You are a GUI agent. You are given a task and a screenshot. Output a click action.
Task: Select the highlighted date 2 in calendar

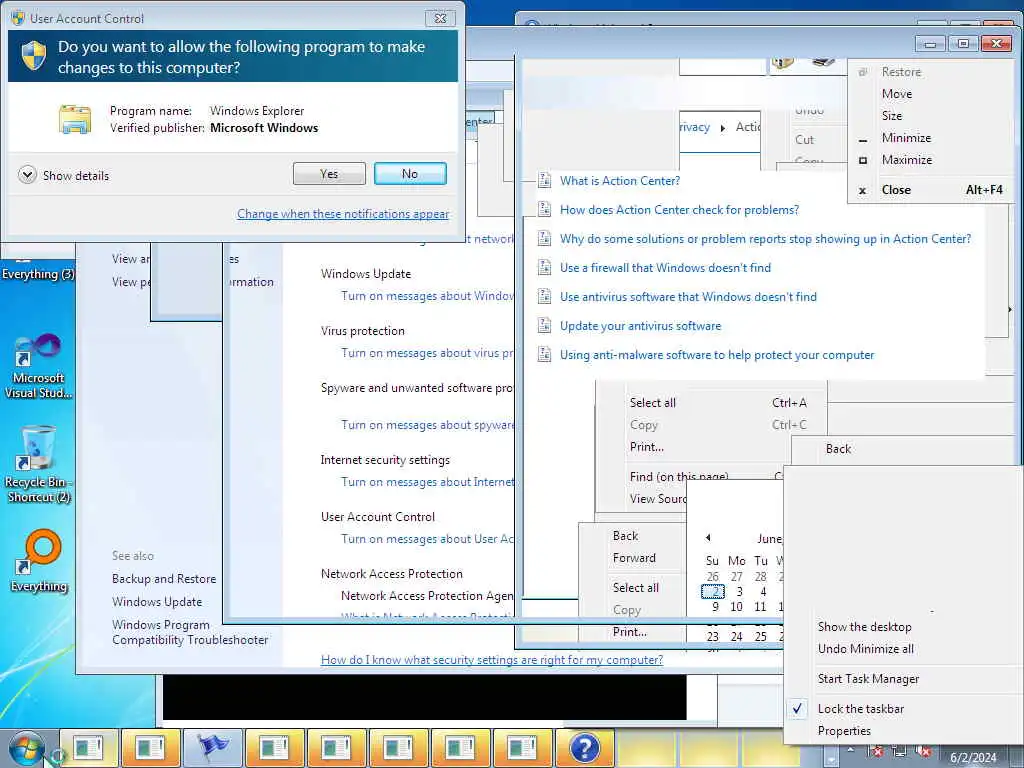(713, 592)
